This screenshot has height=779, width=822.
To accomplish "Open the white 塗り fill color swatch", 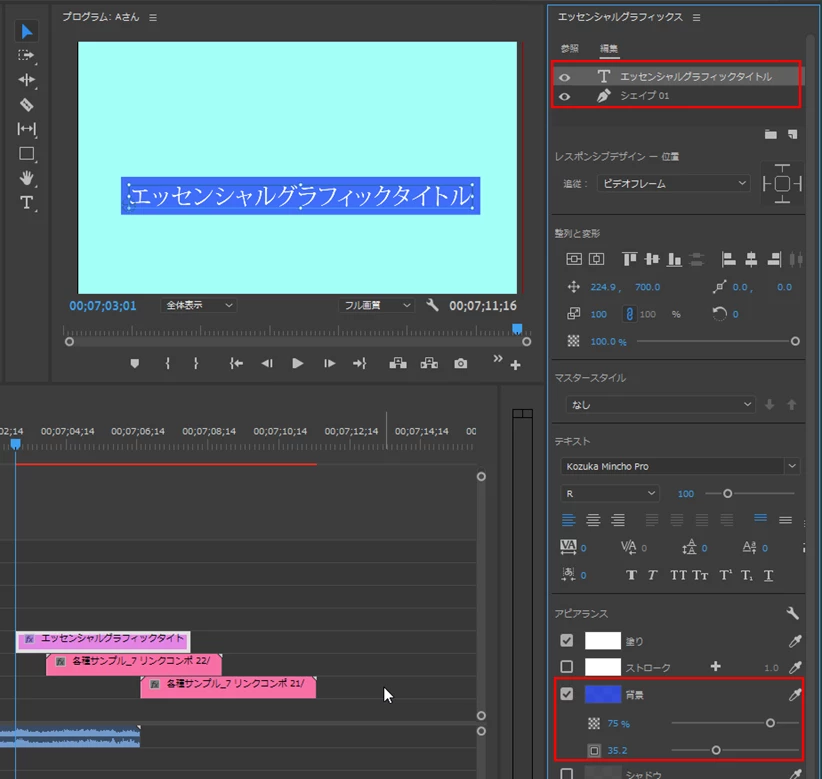I will coord(603,641).
